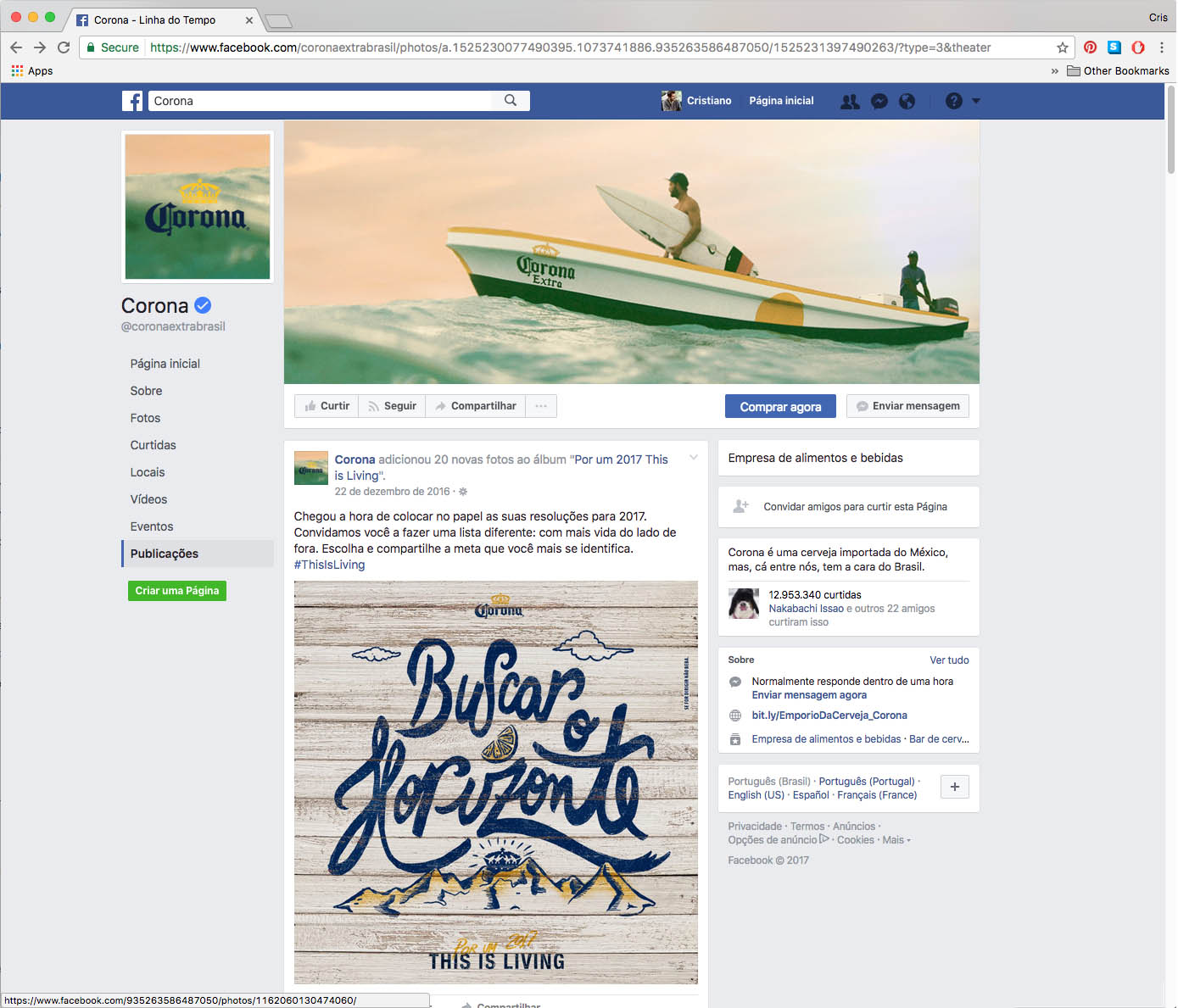Open the Messenger messages icon
This screenshot has width=1178, height=1008.
click(879, 102)
